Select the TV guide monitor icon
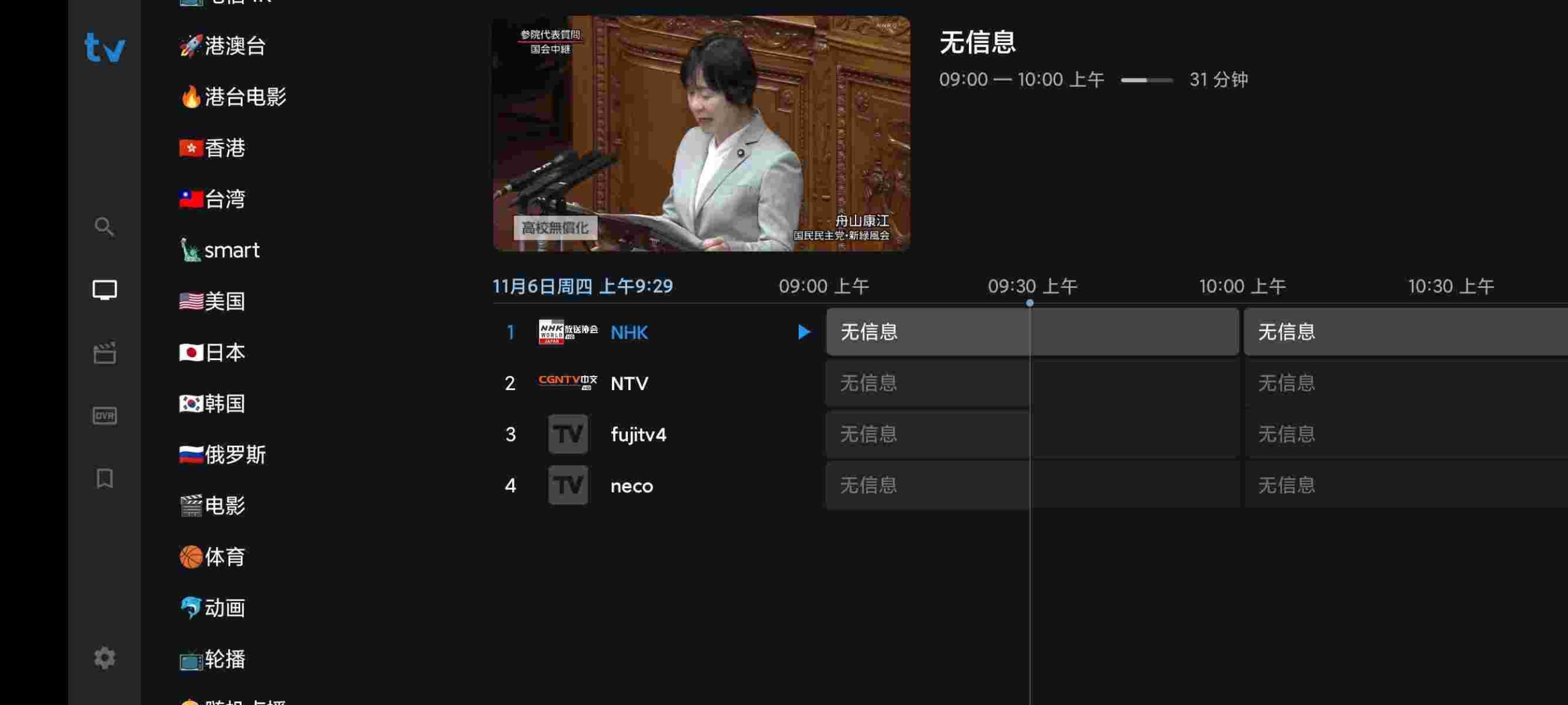 coord(104,290)
